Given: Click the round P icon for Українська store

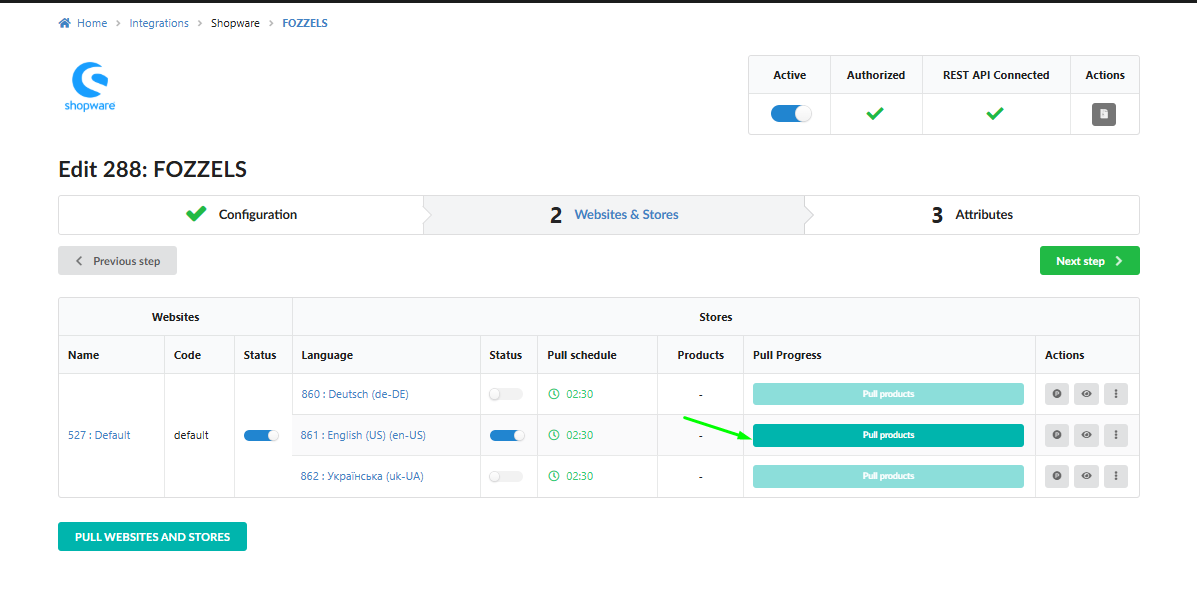Looking at the screenshot, I should 1057,476.
